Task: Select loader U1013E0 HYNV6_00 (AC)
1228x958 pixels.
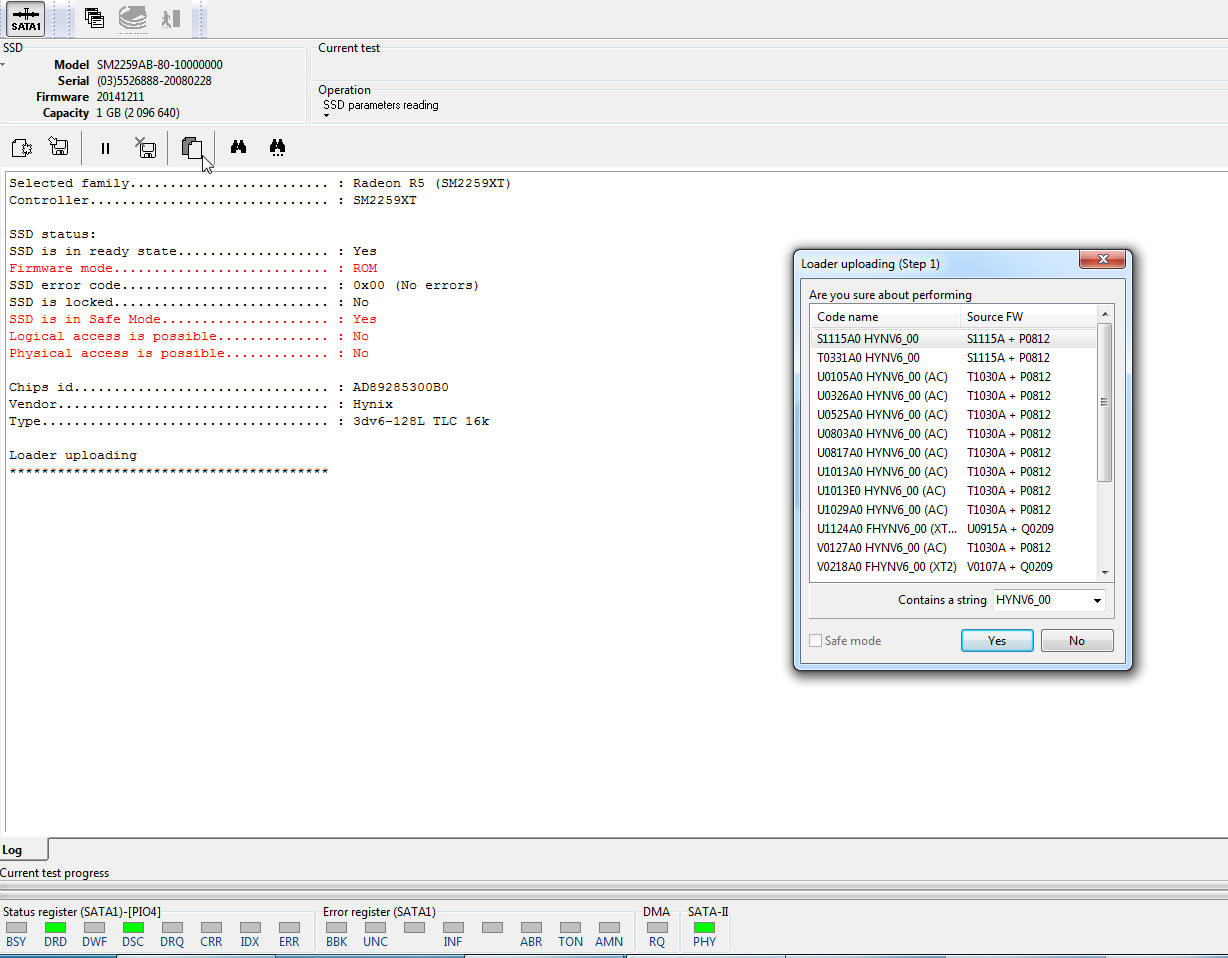Action: (954, 491)
